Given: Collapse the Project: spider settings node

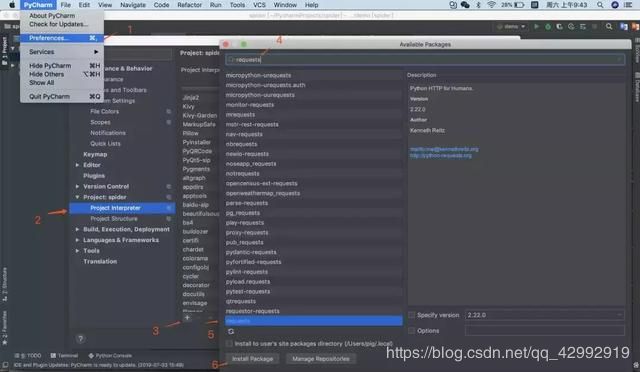Looking at the screenshot, I should tap(77, 197).
